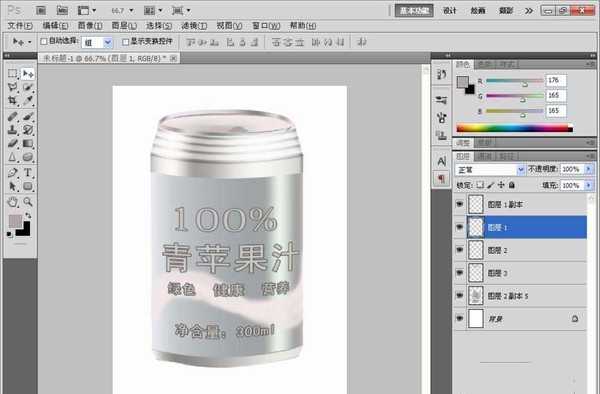Open the 不透明度 opacity slider arrow
This screenshot has height=394, width=600.
pos(589,169)
